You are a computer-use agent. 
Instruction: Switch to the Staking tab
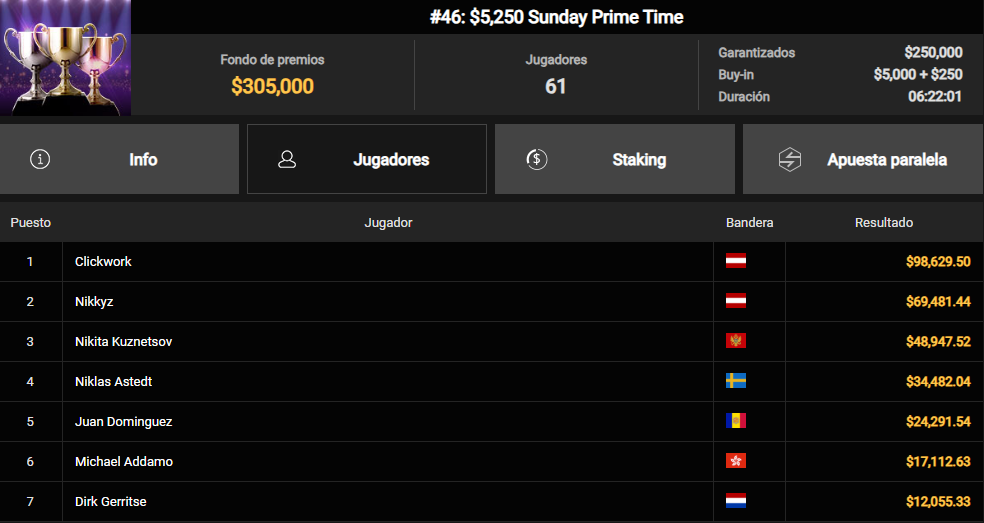(x=614, y=159)
